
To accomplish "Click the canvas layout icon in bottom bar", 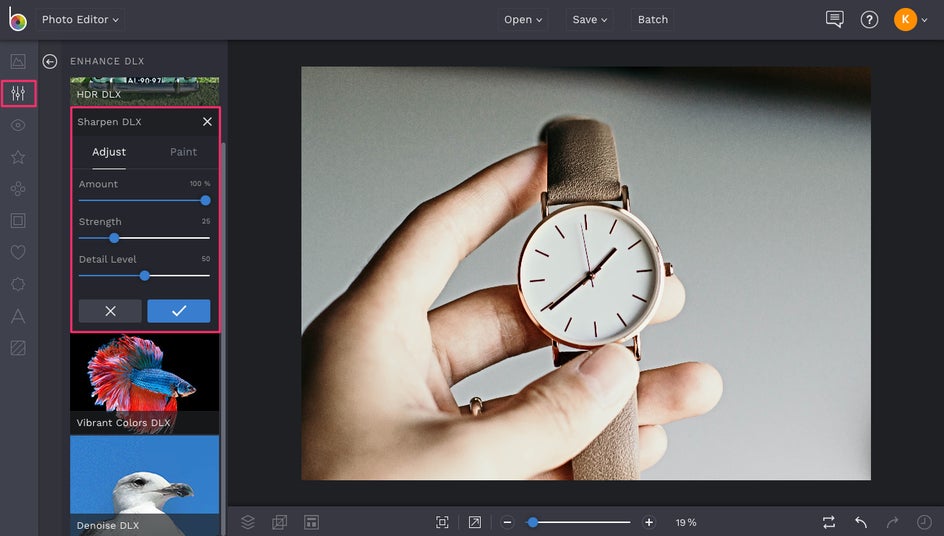I will [x=311, y=522].
